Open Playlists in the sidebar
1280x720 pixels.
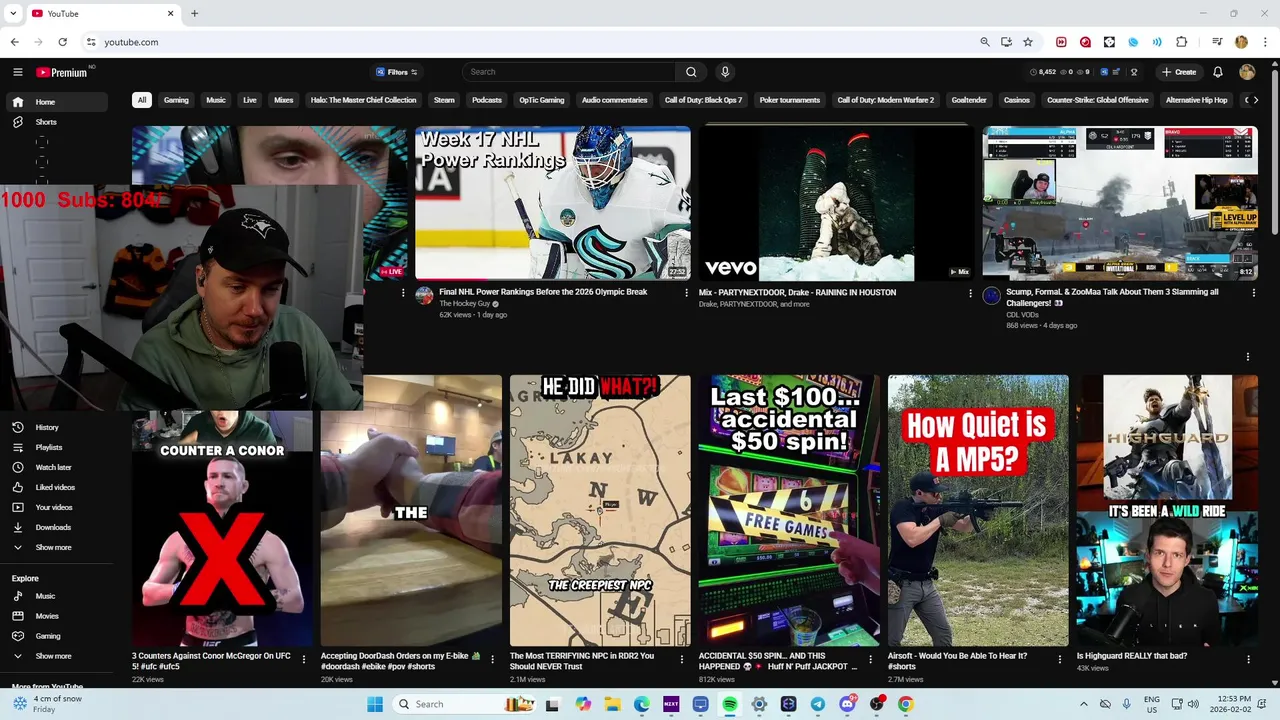(58, 447)
